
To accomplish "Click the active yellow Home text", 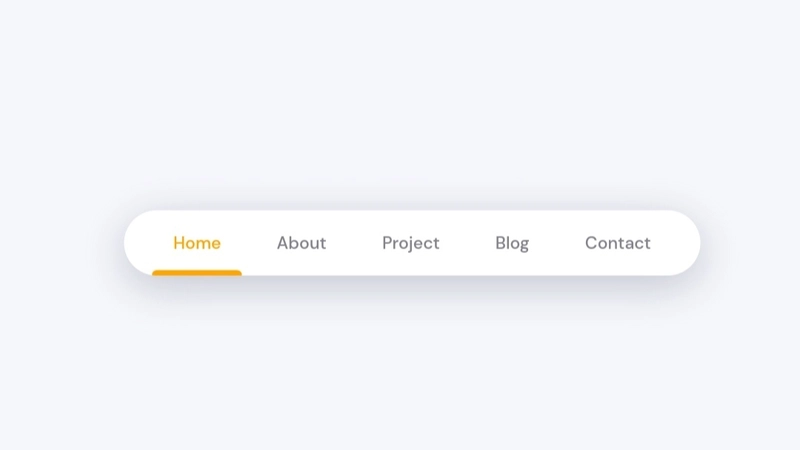I will (x=197, y=243).
